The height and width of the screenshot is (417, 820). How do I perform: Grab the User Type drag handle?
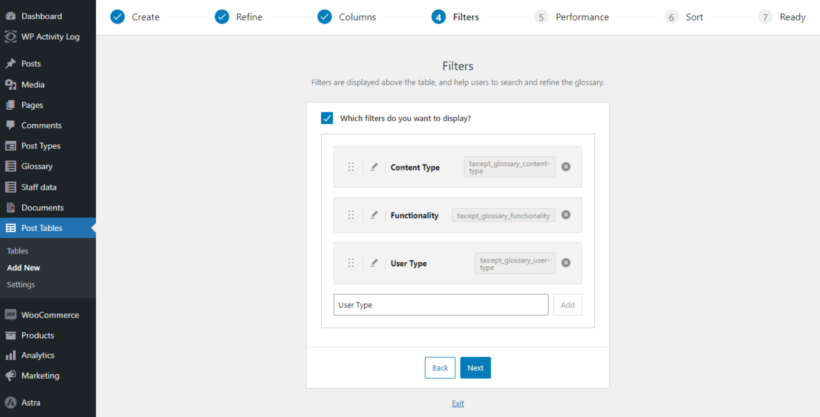pos(351,263)
